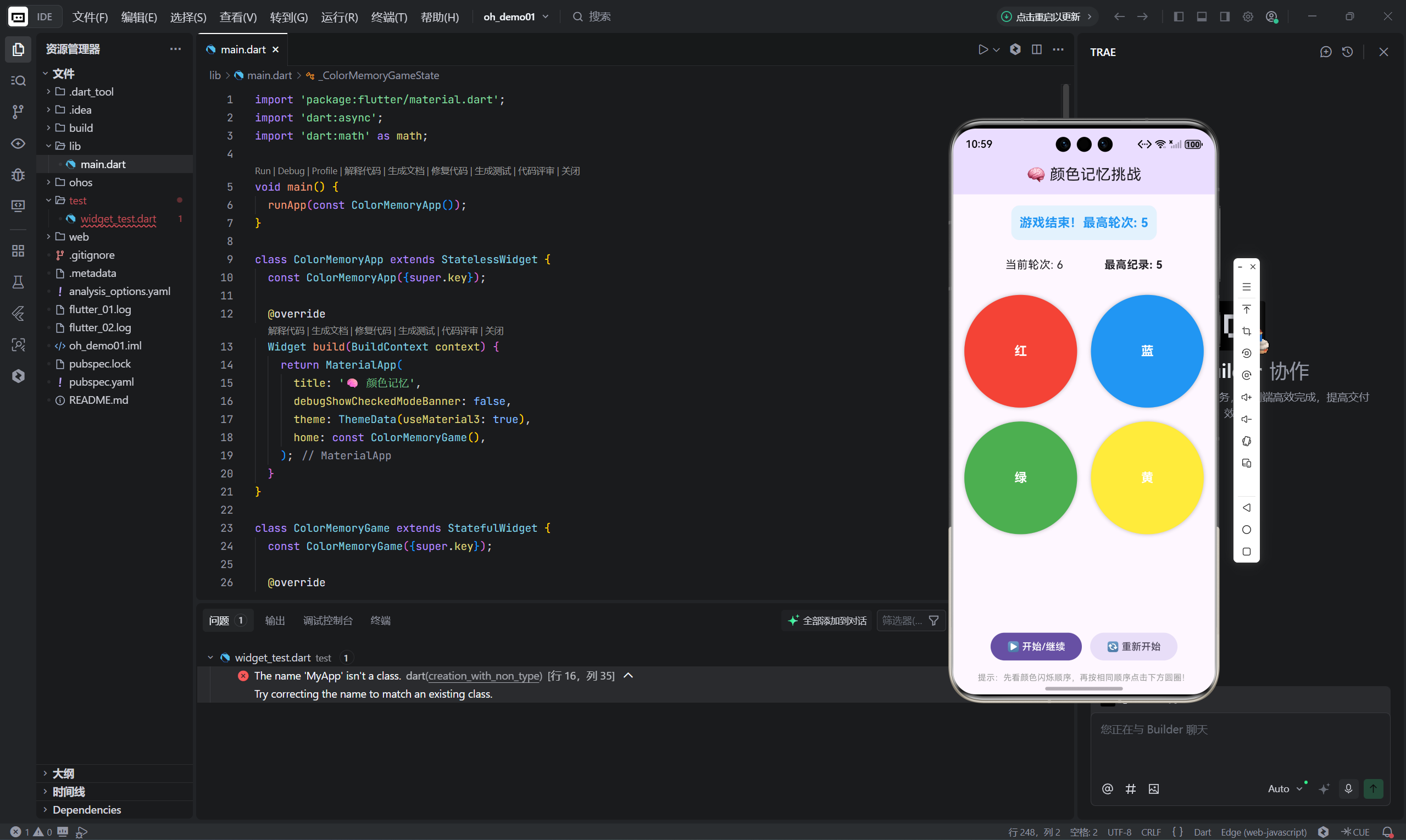Click the split editor icon
Image resolution: width=1406 pixels, height=840 pixels.
point(1036,50)
